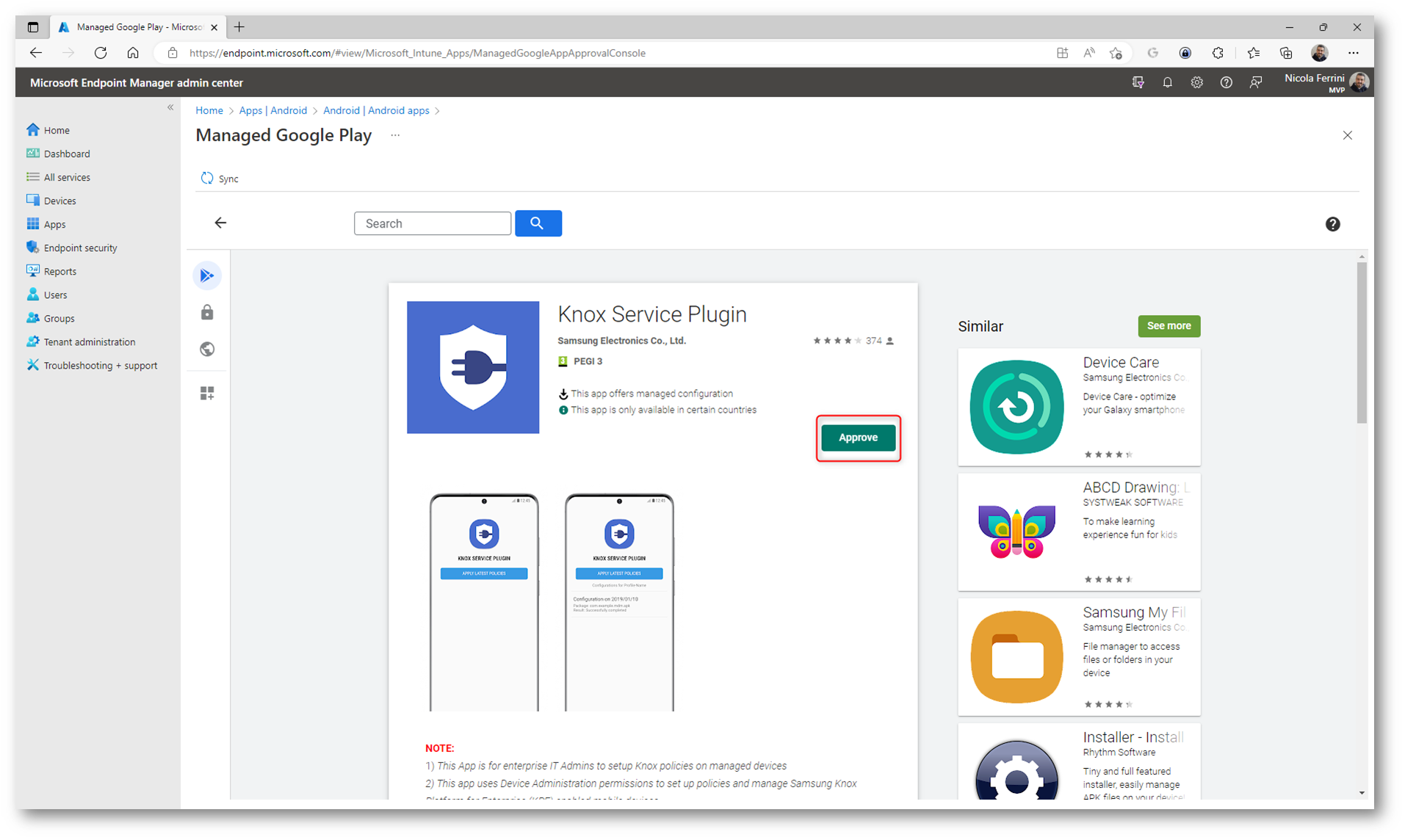
Task: Open the private apps lock icon
Action: click(207, 313)
